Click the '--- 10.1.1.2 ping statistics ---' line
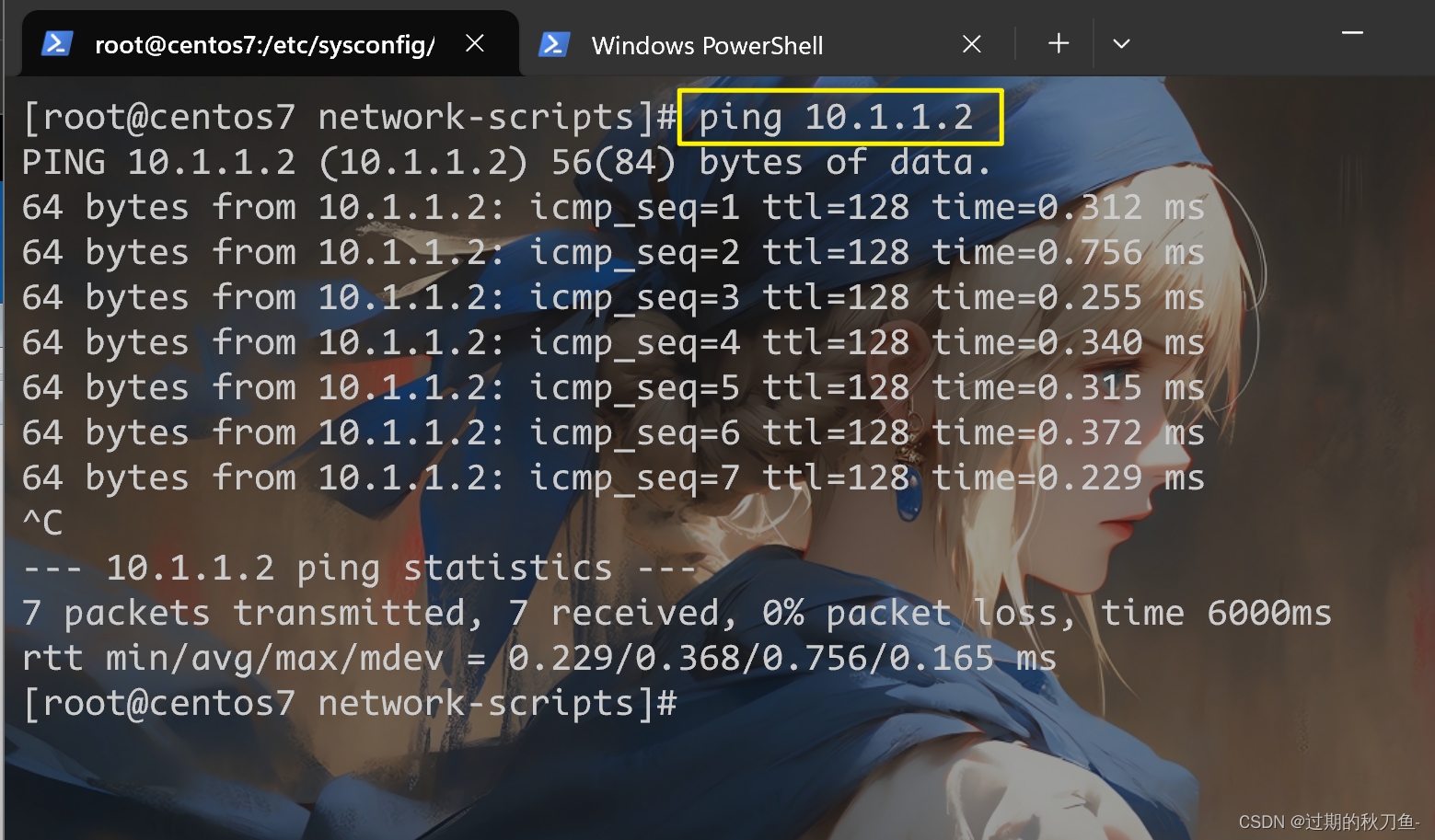Viewport: 1435px width, 840px height. click(359, 569)
